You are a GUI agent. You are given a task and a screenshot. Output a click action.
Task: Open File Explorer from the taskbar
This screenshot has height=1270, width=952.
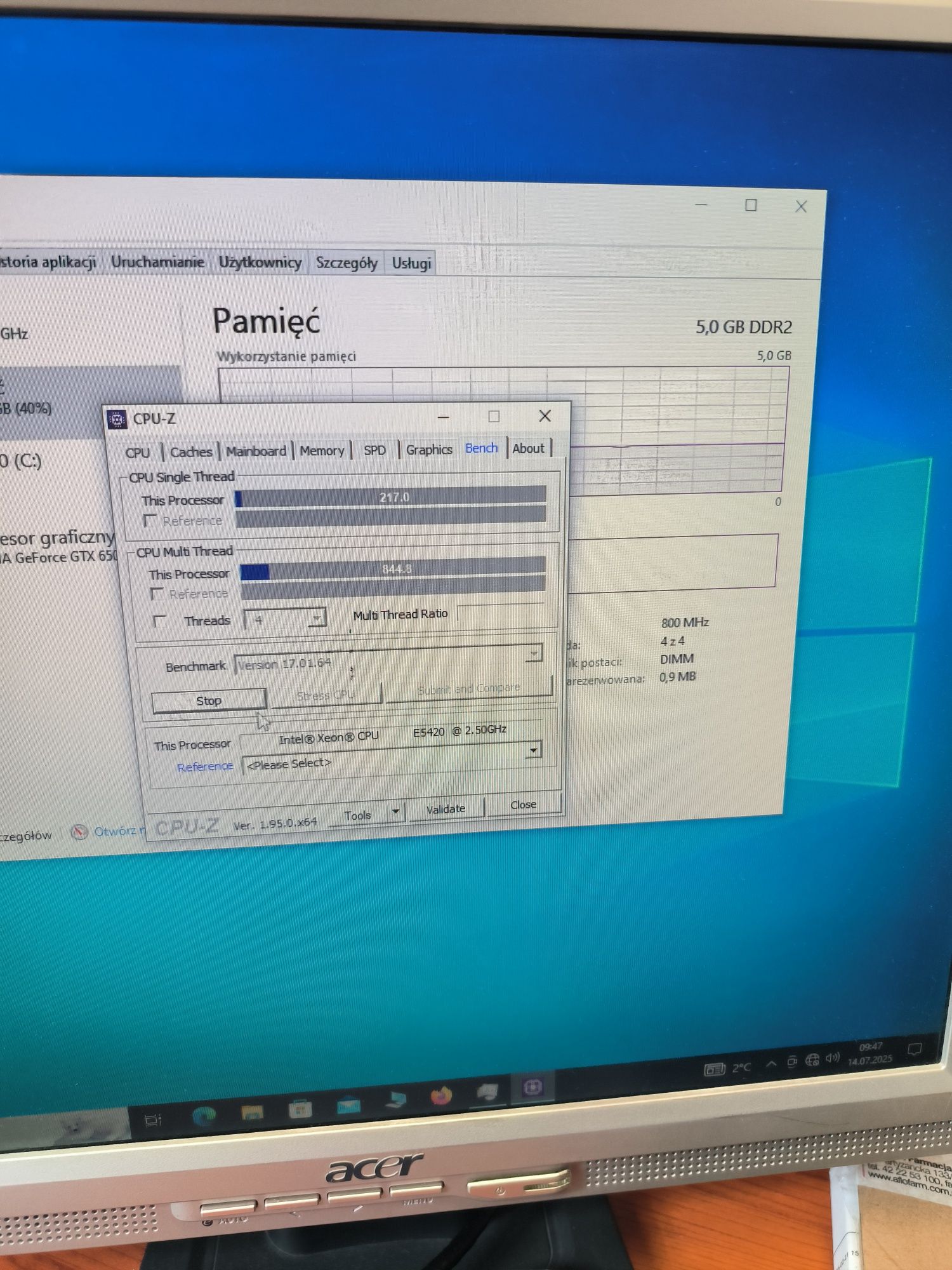[x=252, y=1112]
